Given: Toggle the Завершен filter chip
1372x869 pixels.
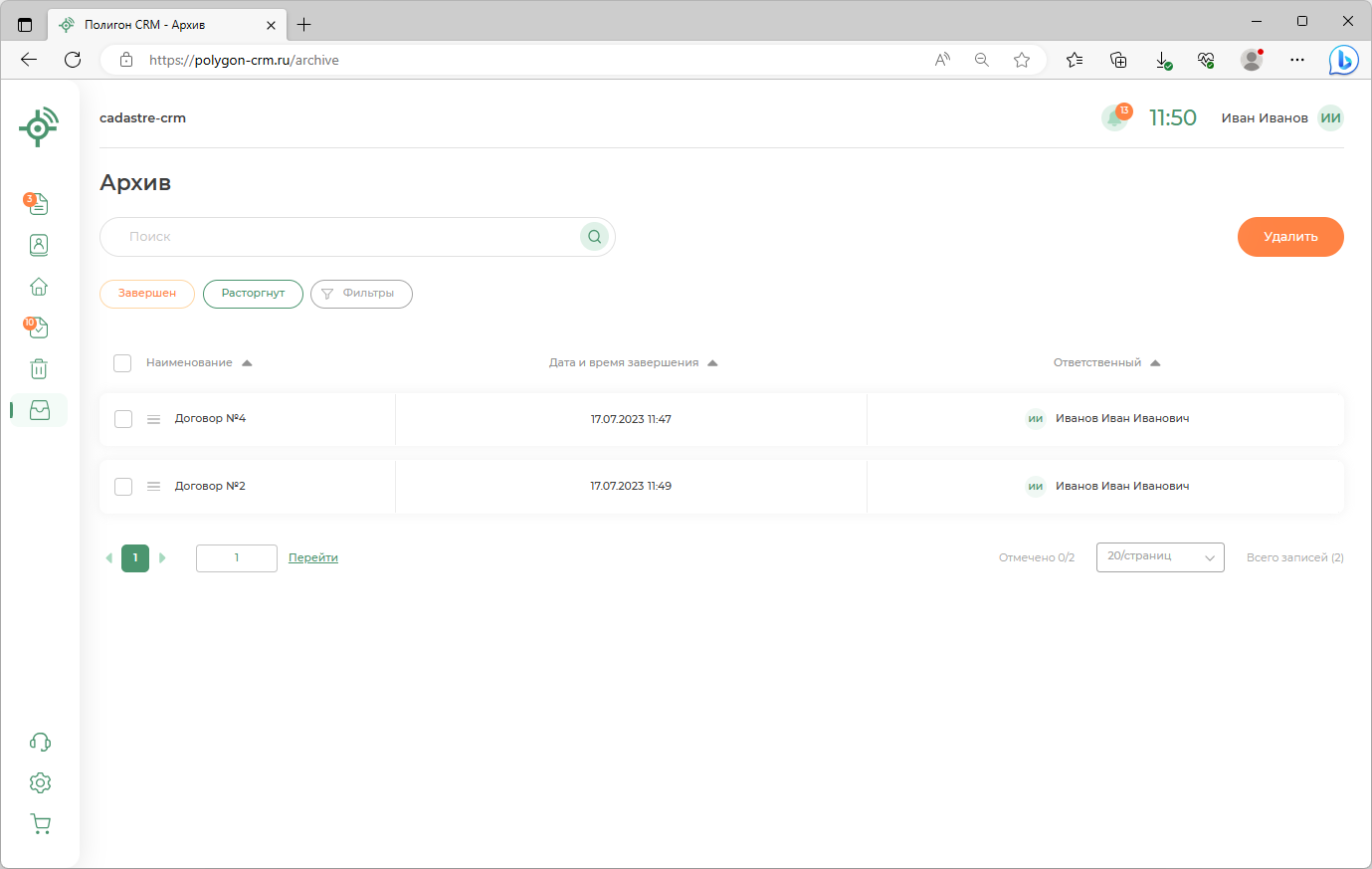Looking at the screenshot, I should pyautogui.click(x=147, y=294).
